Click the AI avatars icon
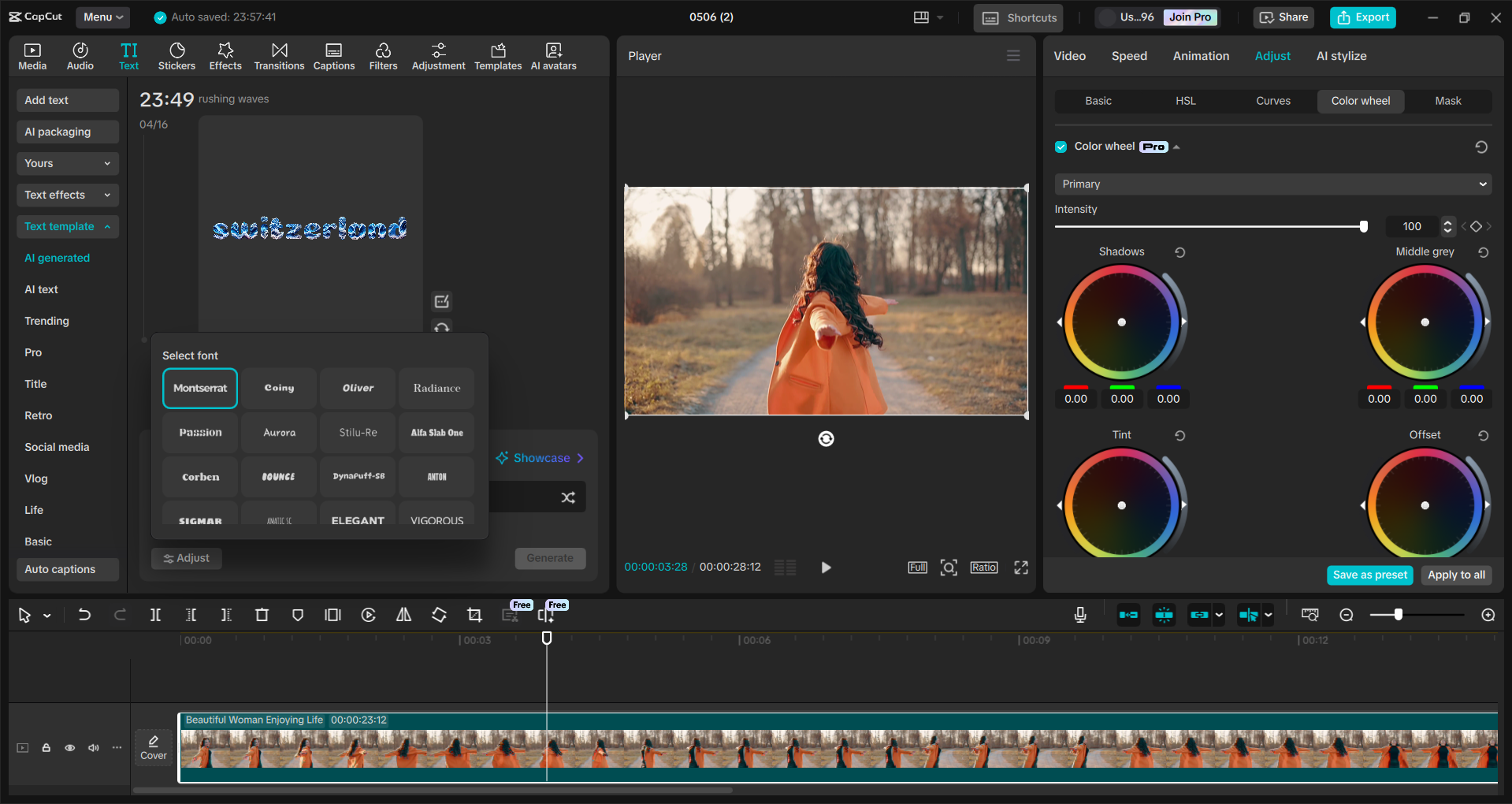1512x804 pixels. [552, 55]
